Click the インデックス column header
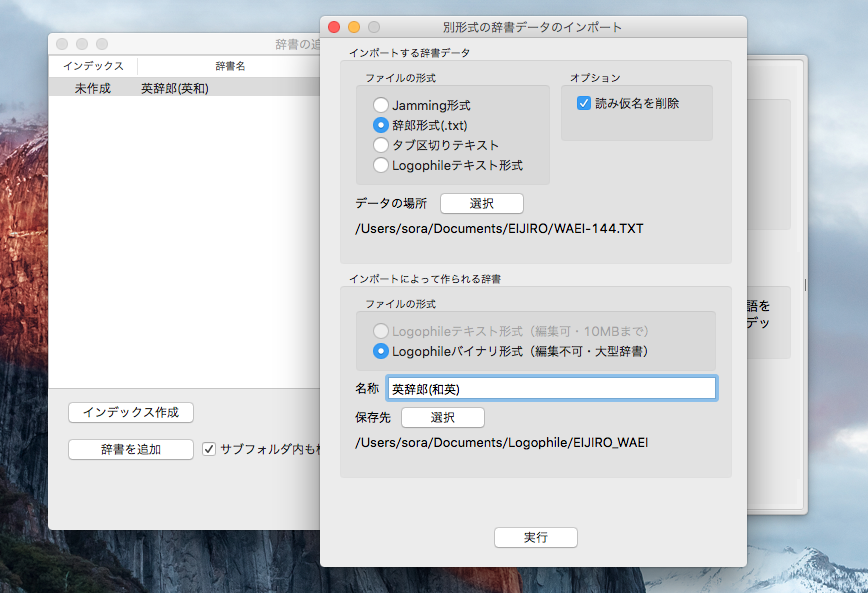The width and height of the screenshot is (868, 593). 93,66
